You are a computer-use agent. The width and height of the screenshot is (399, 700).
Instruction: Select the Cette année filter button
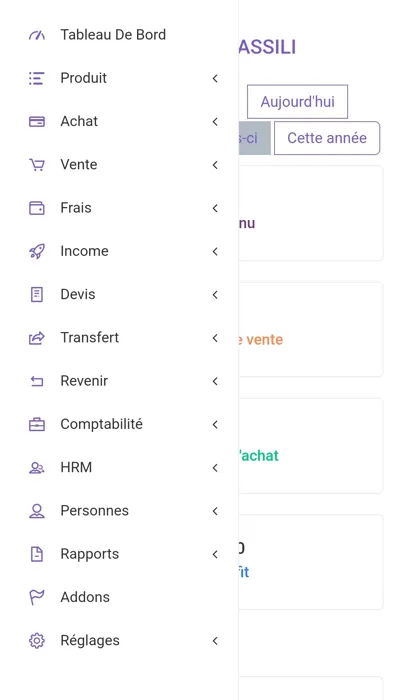327,138
